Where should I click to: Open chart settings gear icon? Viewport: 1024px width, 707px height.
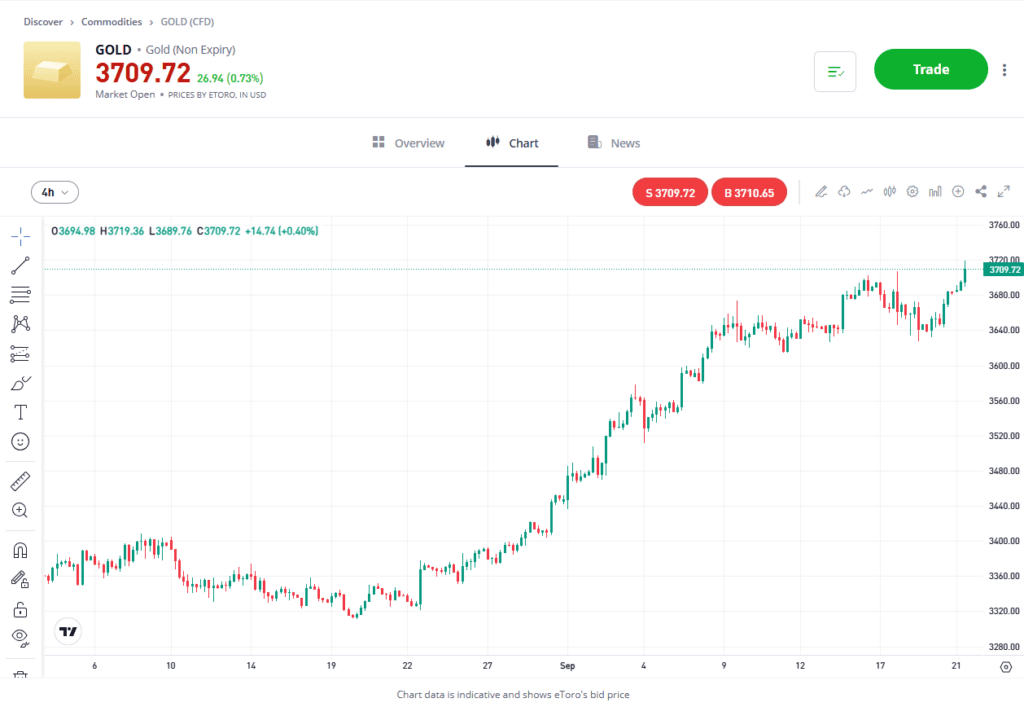click(x=912, y=192)
